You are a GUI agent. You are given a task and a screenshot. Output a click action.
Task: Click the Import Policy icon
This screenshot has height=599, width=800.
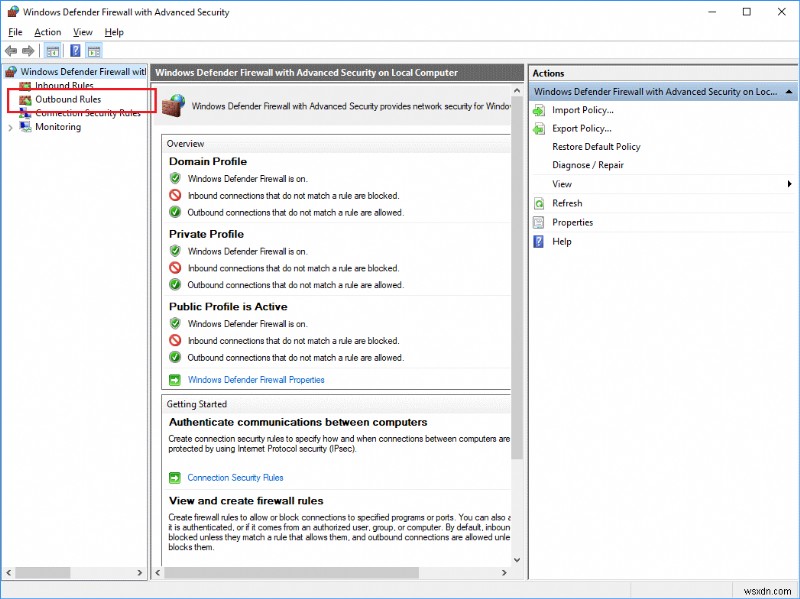538,110
